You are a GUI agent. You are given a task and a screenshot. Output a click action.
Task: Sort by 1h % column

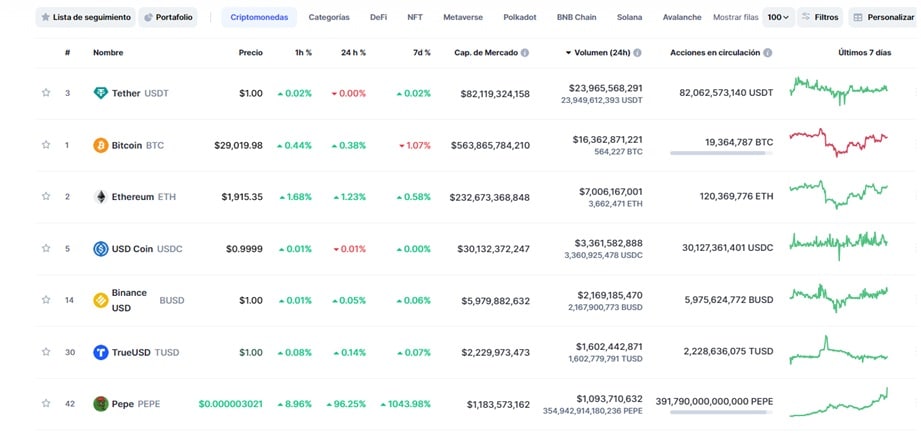pos(303,53)
